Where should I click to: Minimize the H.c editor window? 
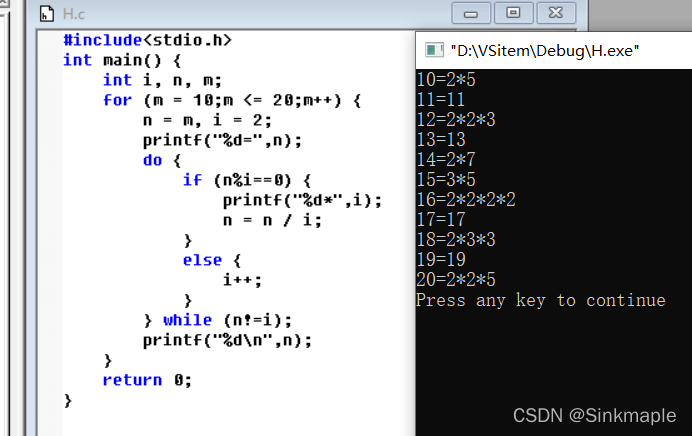[x=471, y=13]
